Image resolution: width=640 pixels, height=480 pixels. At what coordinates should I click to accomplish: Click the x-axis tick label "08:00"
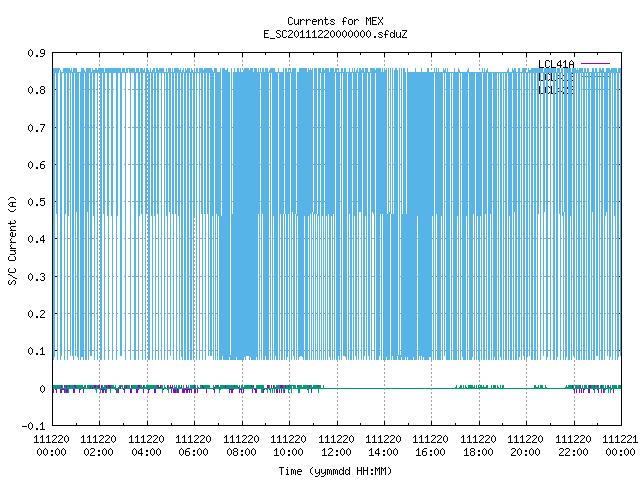click(x=241, y=452)
